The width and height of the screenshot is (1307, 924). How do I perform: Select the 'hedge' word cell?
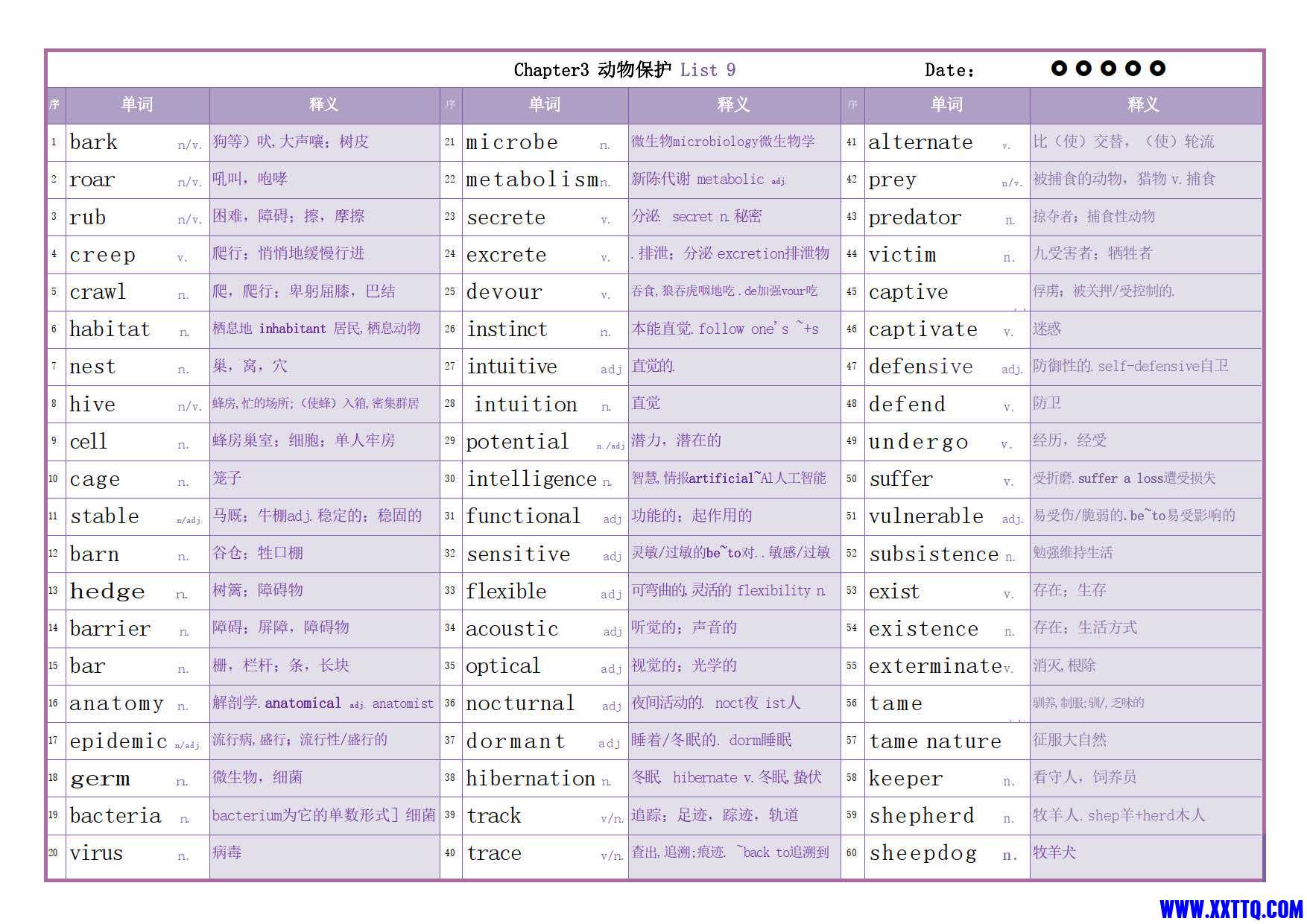point(137,591)
